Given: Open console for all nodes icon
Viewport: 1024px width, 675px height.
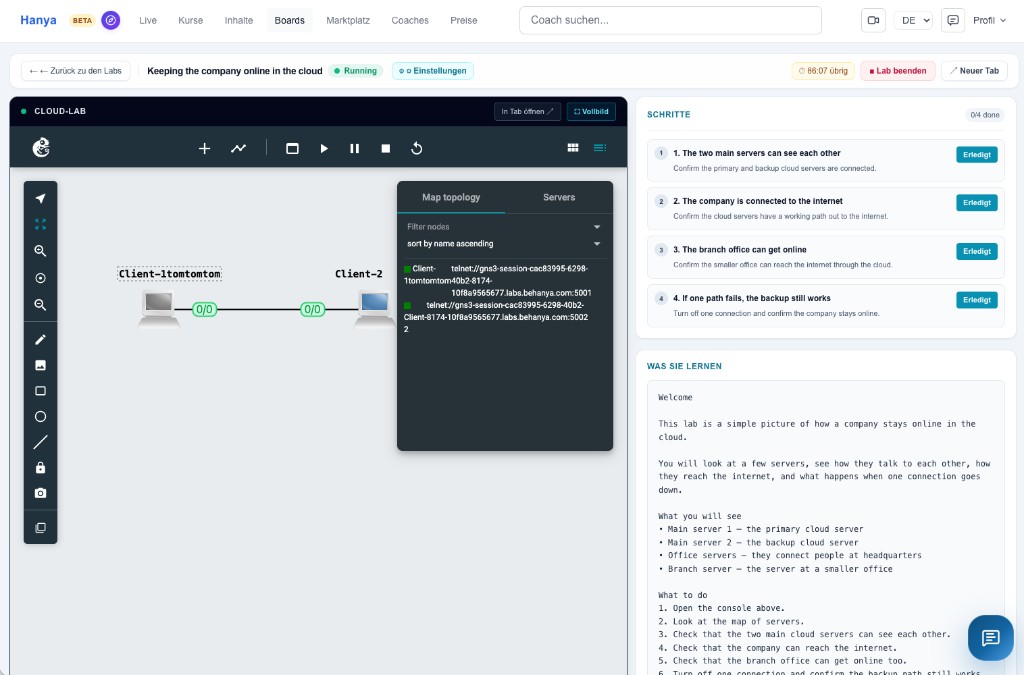Looking at the screenshot, I should 292,149.
